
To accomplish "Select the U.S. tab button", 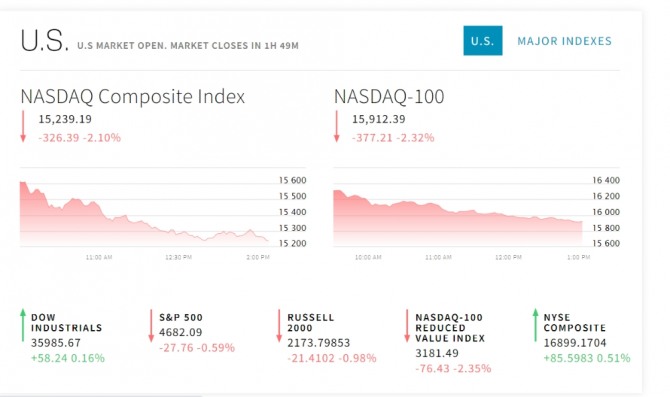I will point(483,41).
